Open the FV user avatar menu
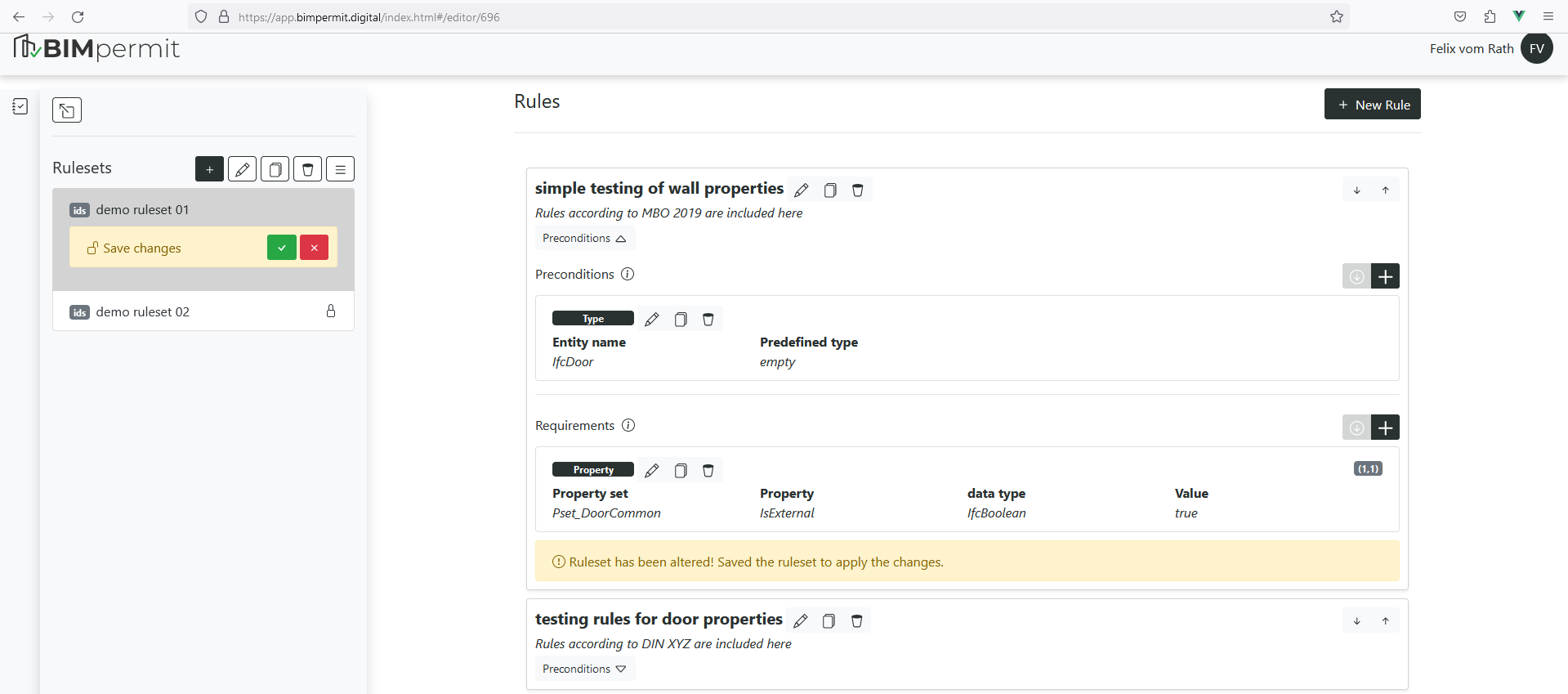The height and width of the screenshot is (694, 1568). point(1537,48)
